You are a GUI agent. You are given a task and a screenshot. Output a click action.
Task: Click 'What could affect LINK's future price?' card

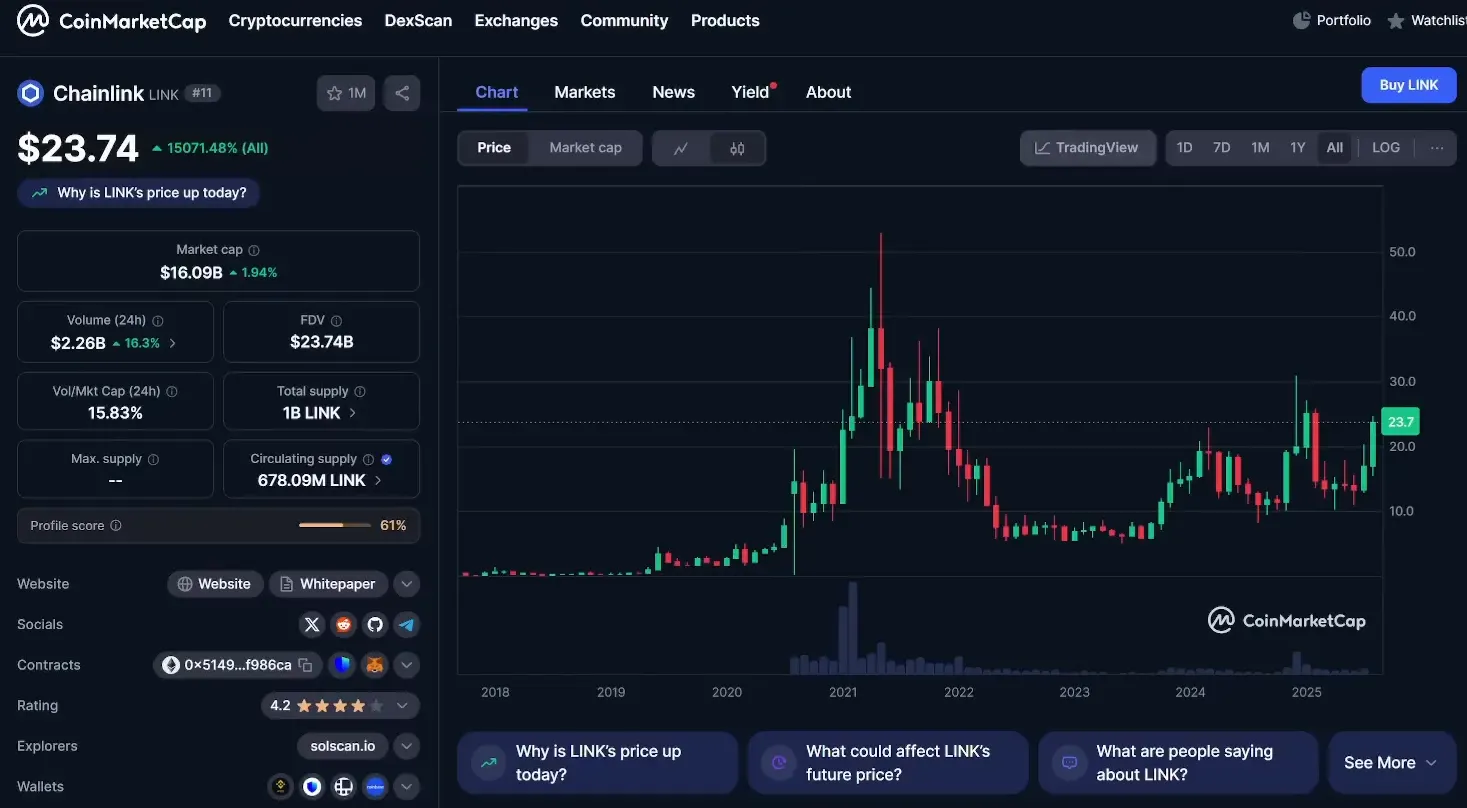888,763
